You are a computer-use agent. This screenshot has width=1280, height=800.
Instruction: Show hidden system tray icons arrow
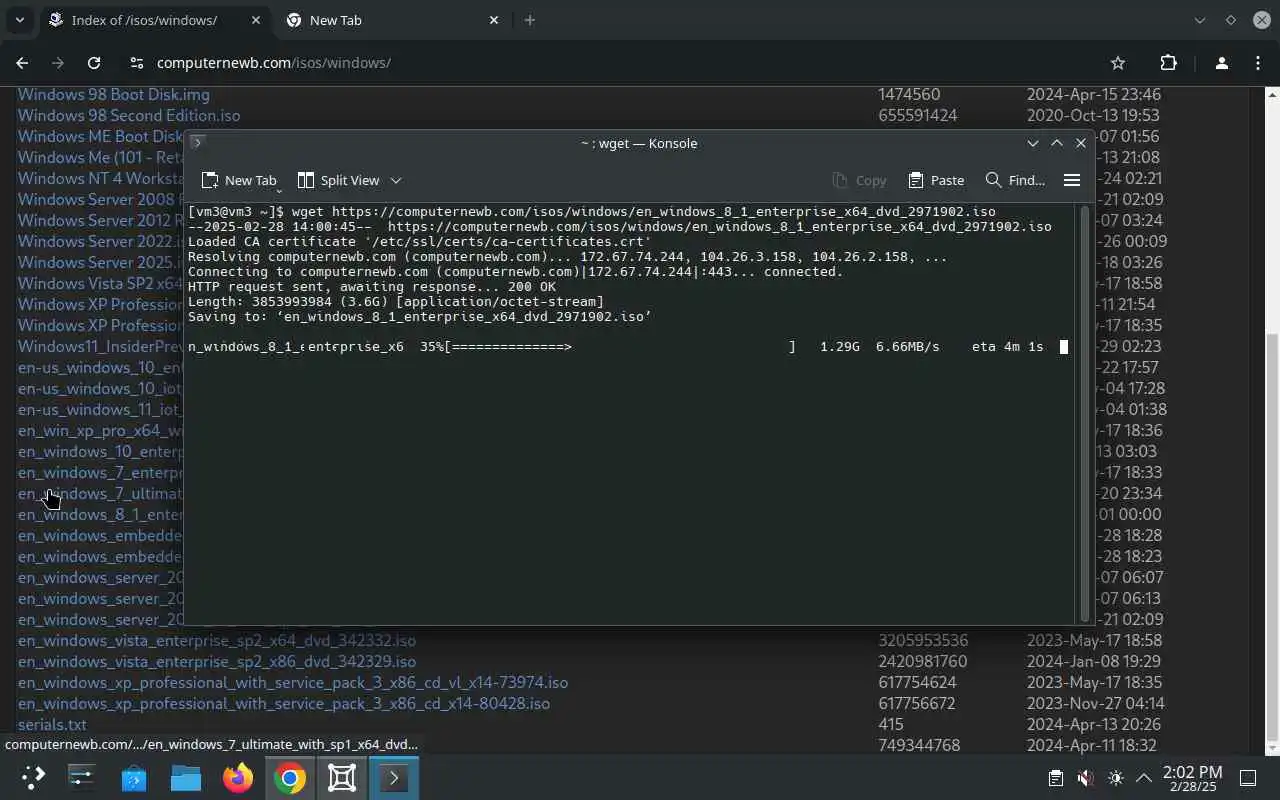click(1144, 778)
